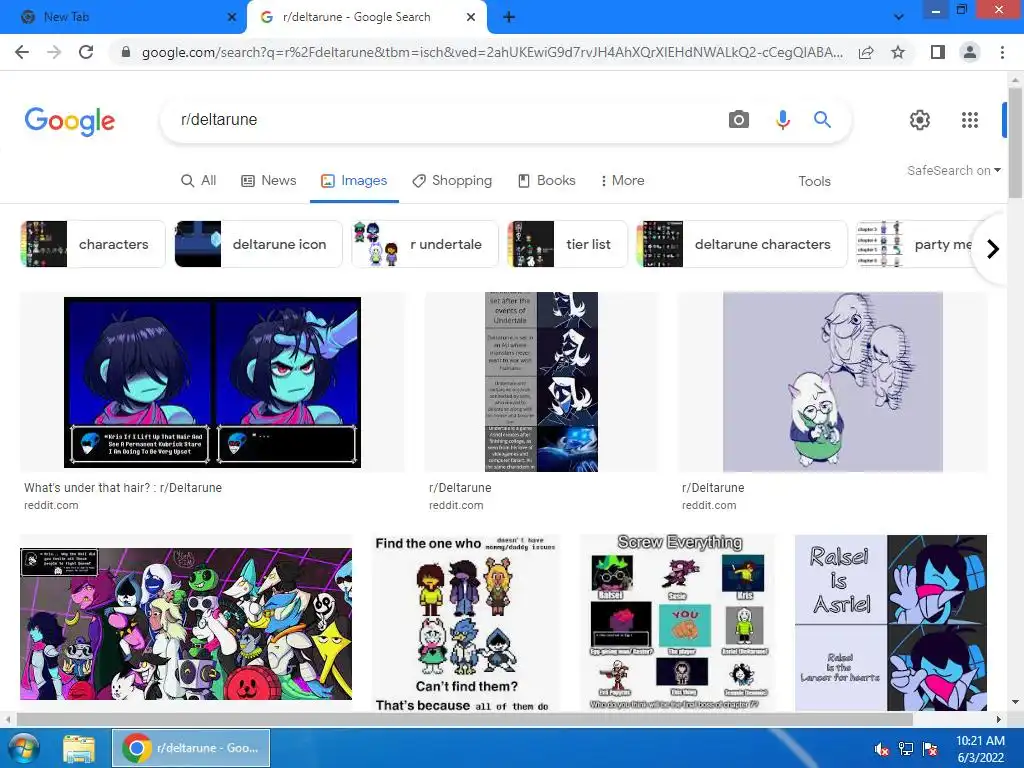
Task: Open the tall text comic image result
Action: coord(541,382)
